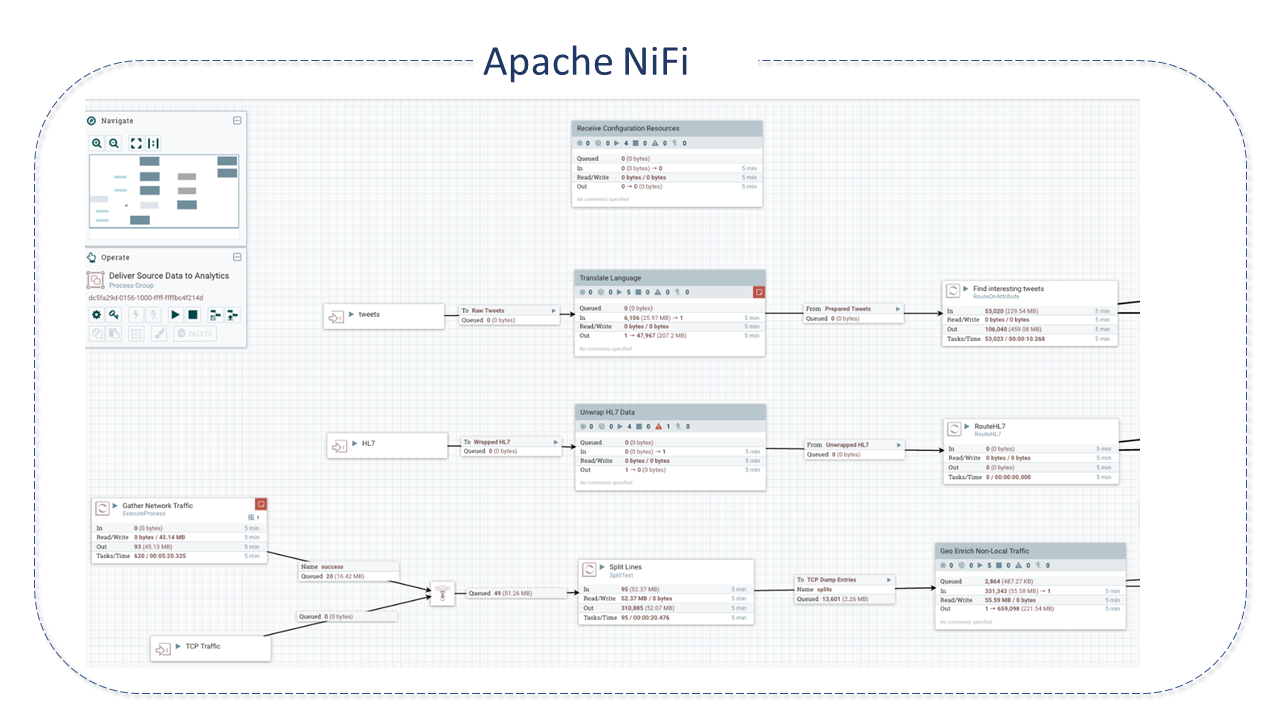Screen dimensions: 1280x720
Task: Click the Group icon in Operate
Action: point(137,333)
